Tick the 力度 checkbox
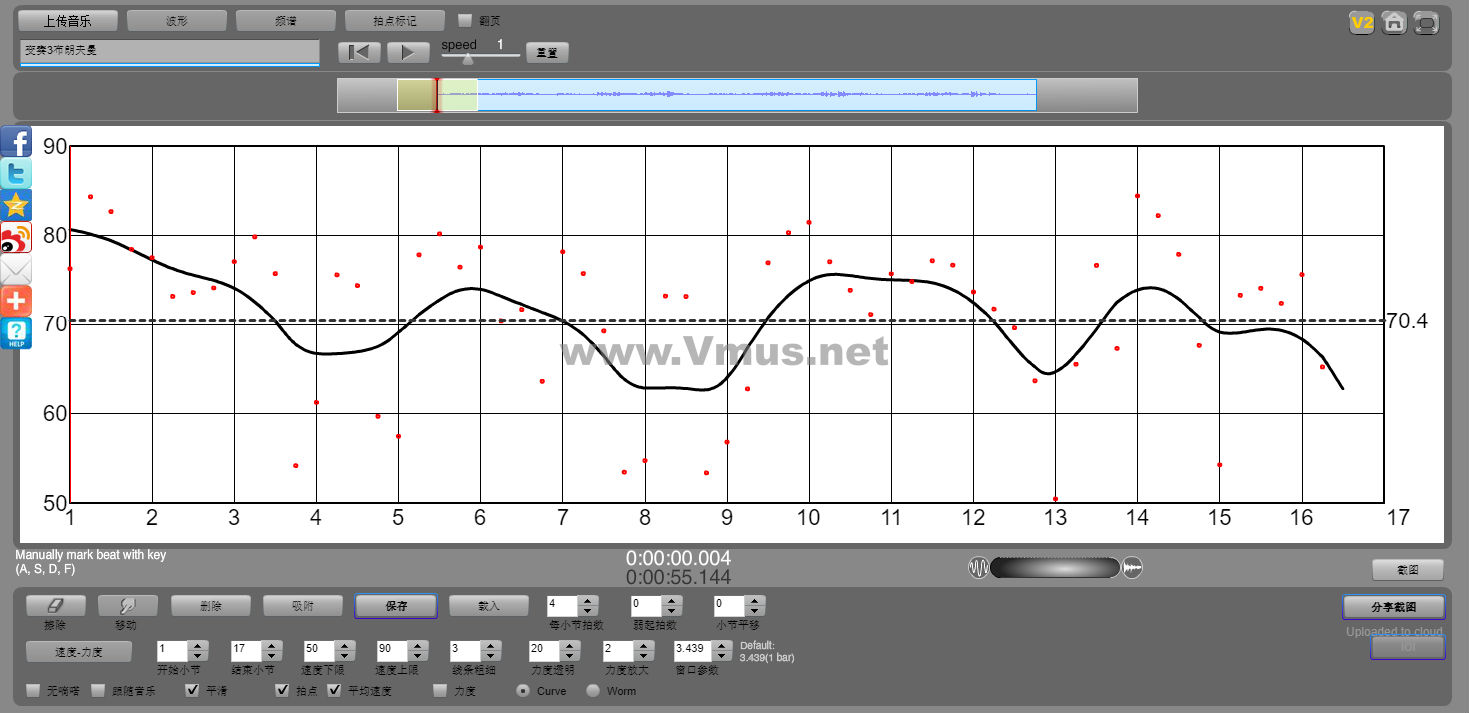Screen dimensions: 1469x713 coord(440,690)
